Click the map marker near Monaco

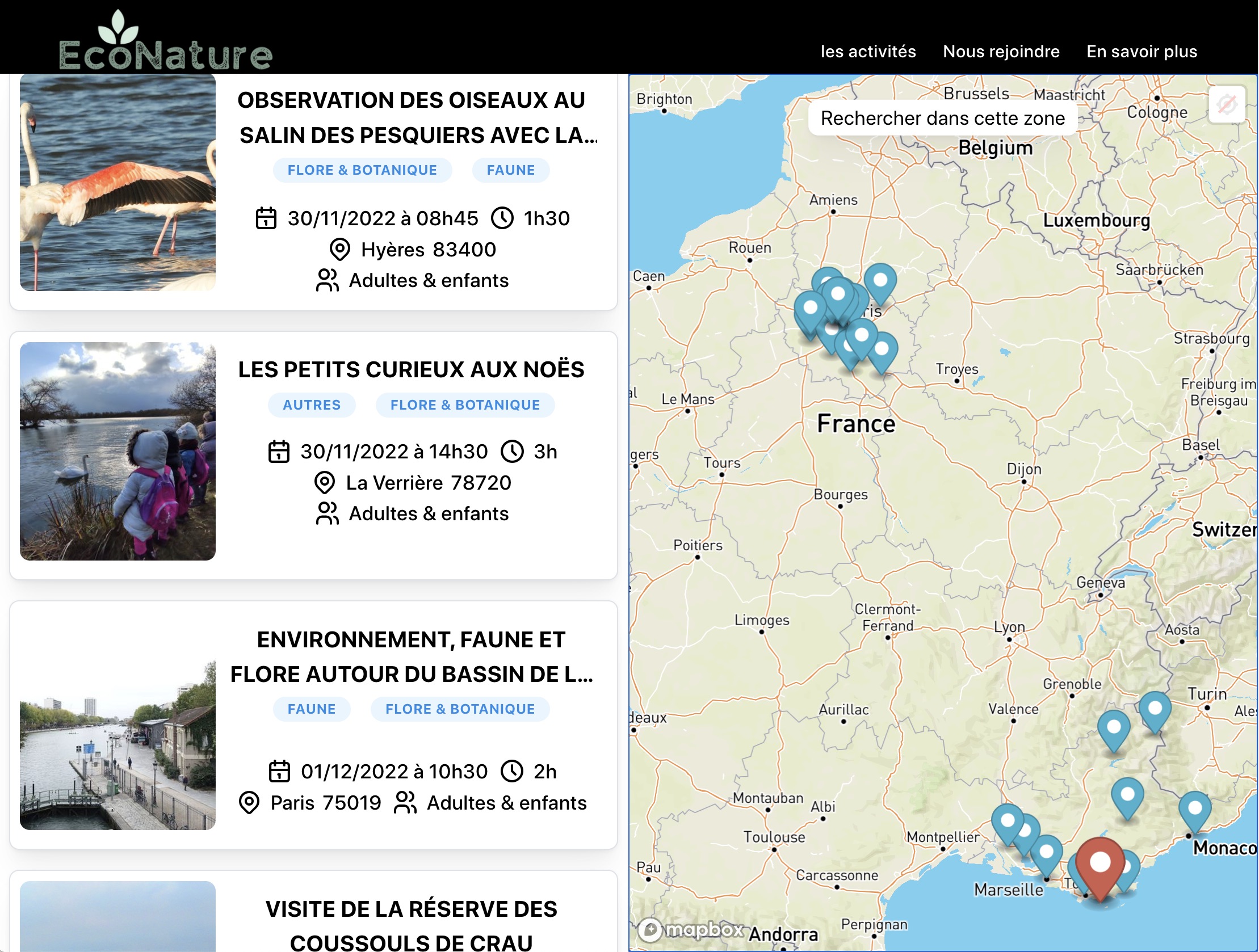coord(1195,812)
